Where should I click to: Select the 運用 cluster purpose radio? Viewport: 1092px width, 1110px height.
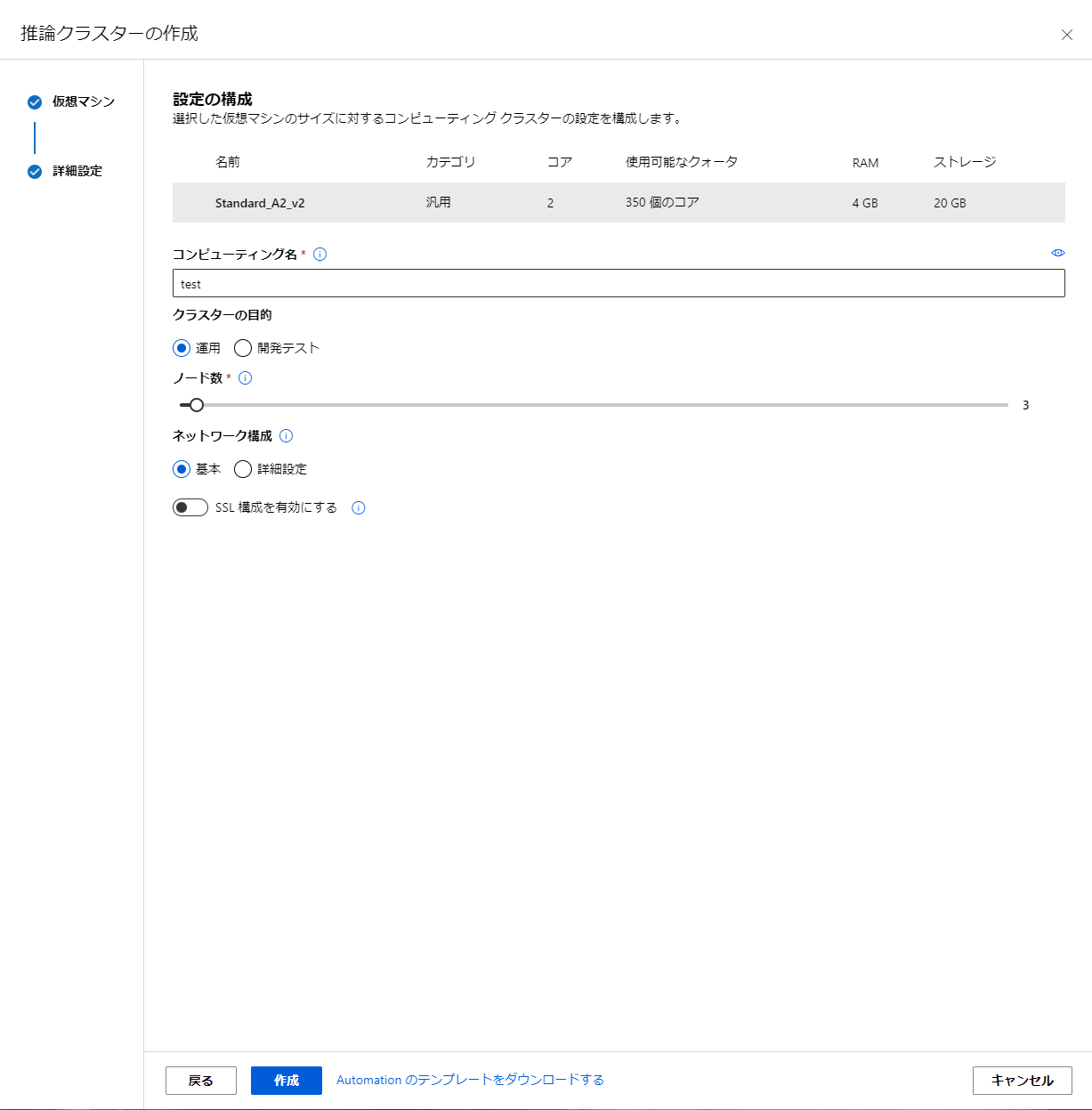point(182,348)
